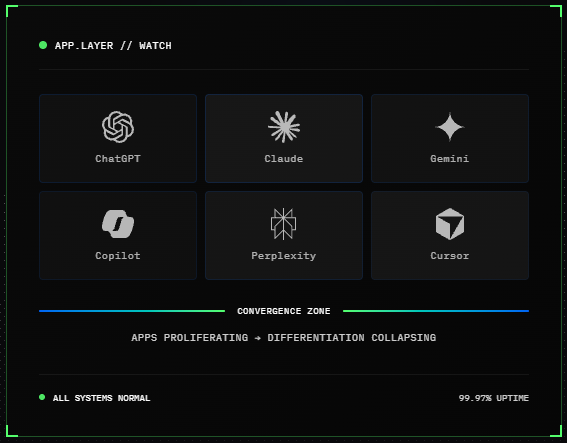Click the ChatGPT knot logo icon
This screenshot has width=567, height=443.
point(118,127)
